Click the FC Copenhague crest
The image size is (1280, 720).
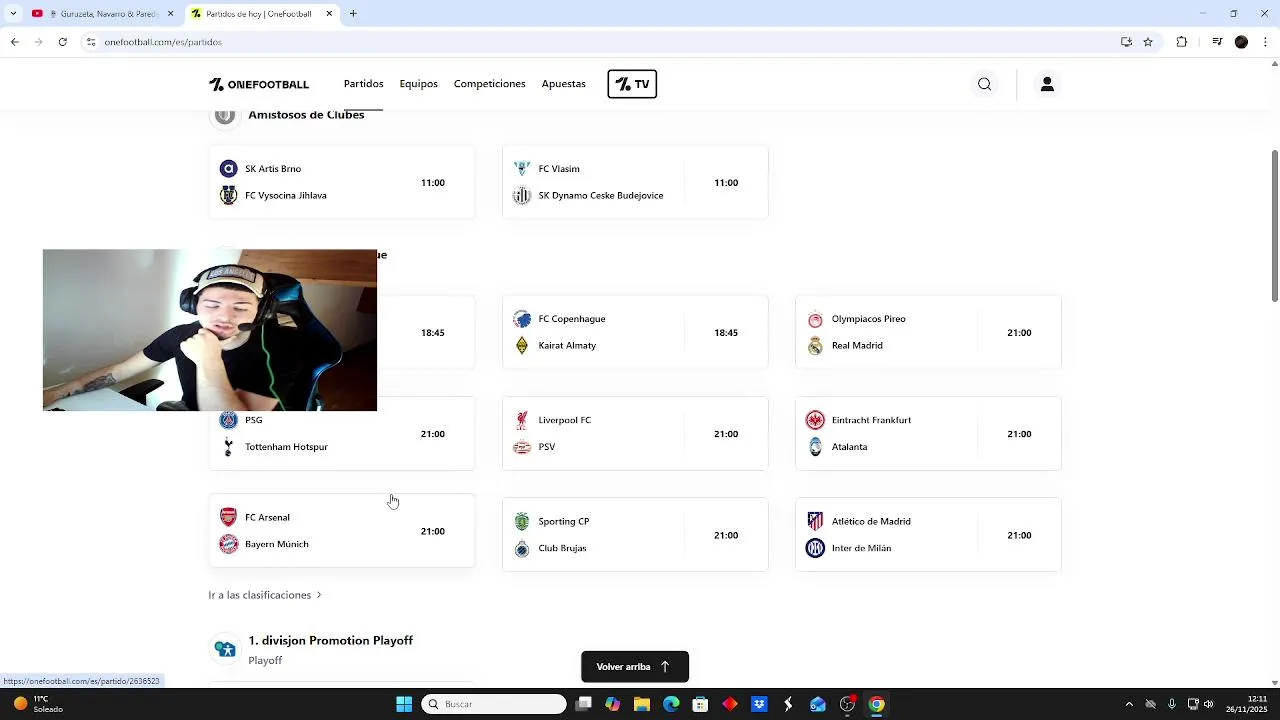(x=522, y=319)
